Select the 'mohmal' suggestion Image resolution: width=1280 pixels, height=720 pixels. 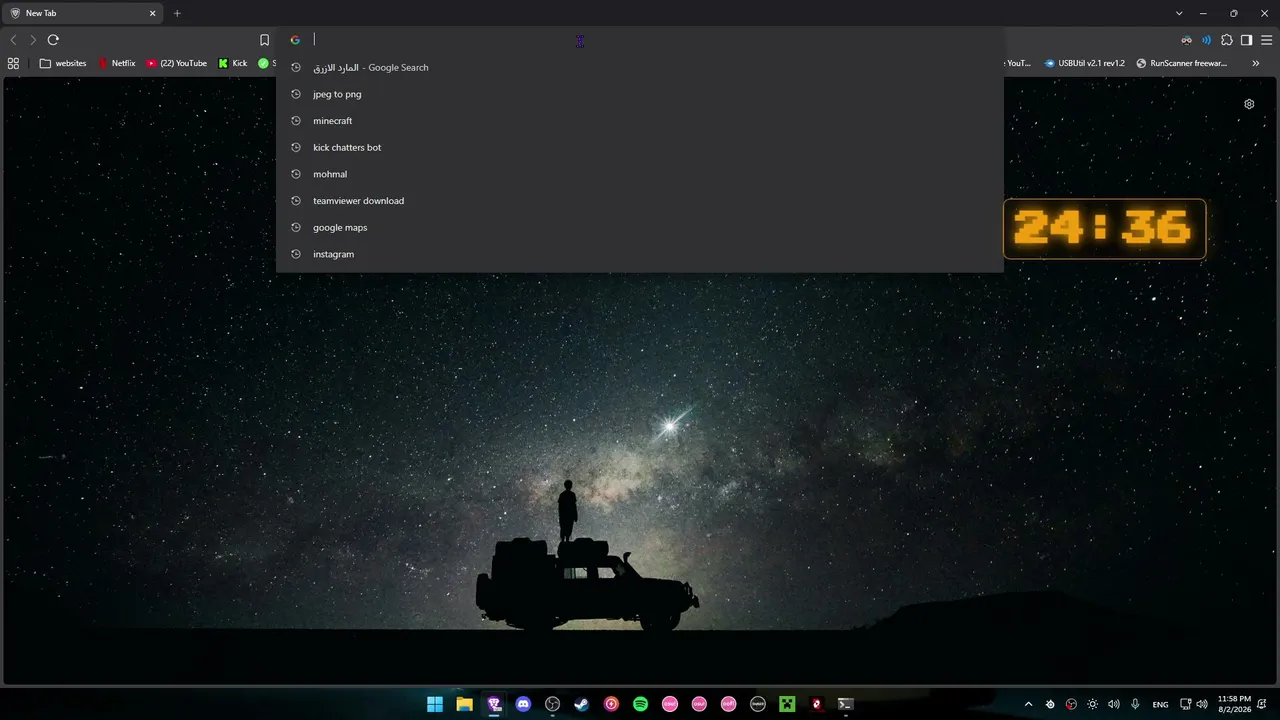[640, 174]
